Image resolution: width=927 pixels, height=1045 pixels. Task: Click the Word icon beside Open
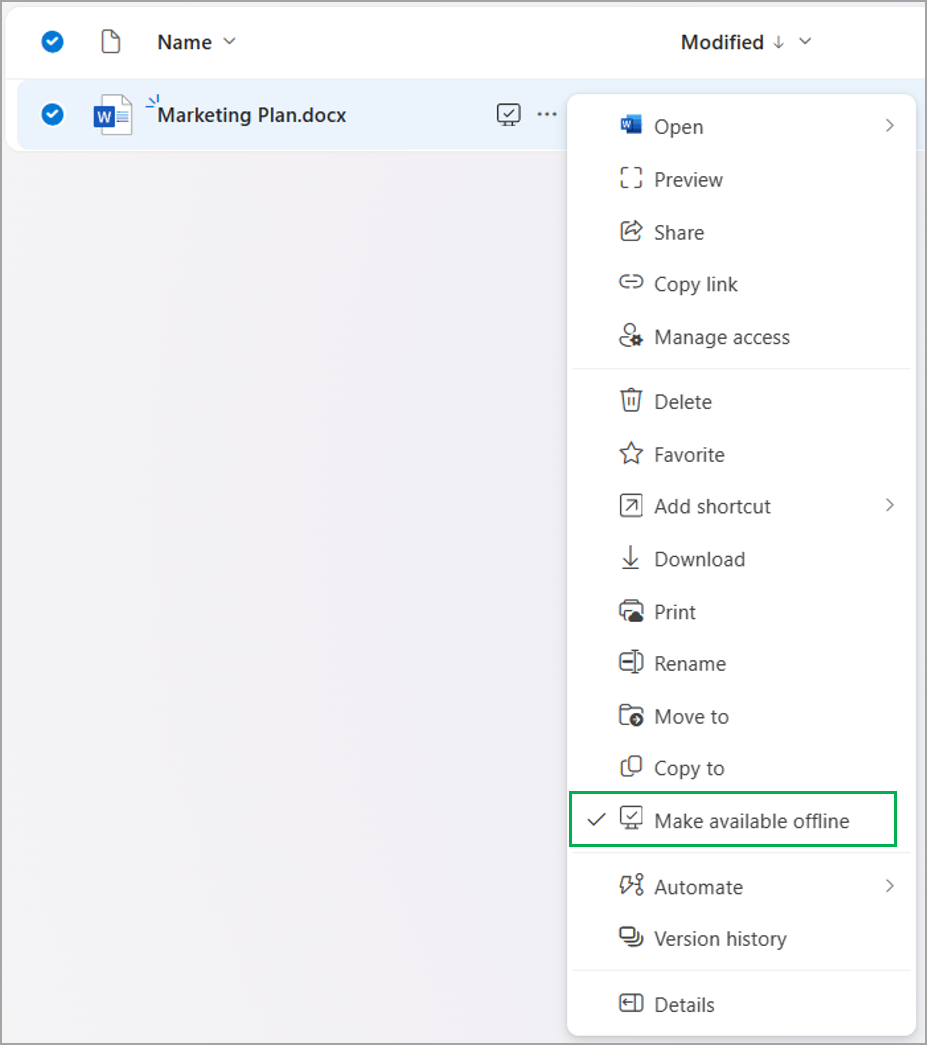(630, 125)
